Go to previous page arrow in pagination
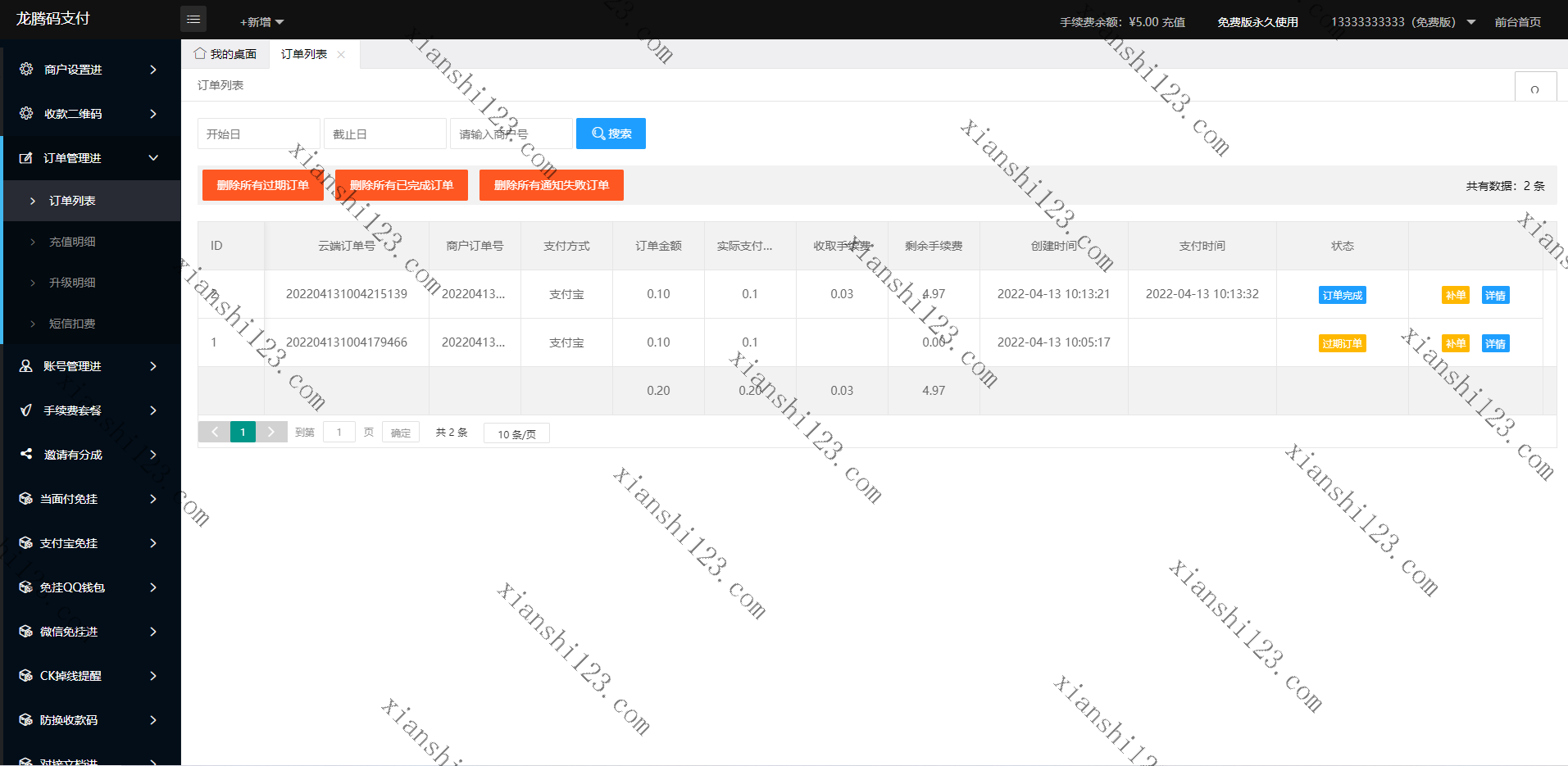 point(215,432)
